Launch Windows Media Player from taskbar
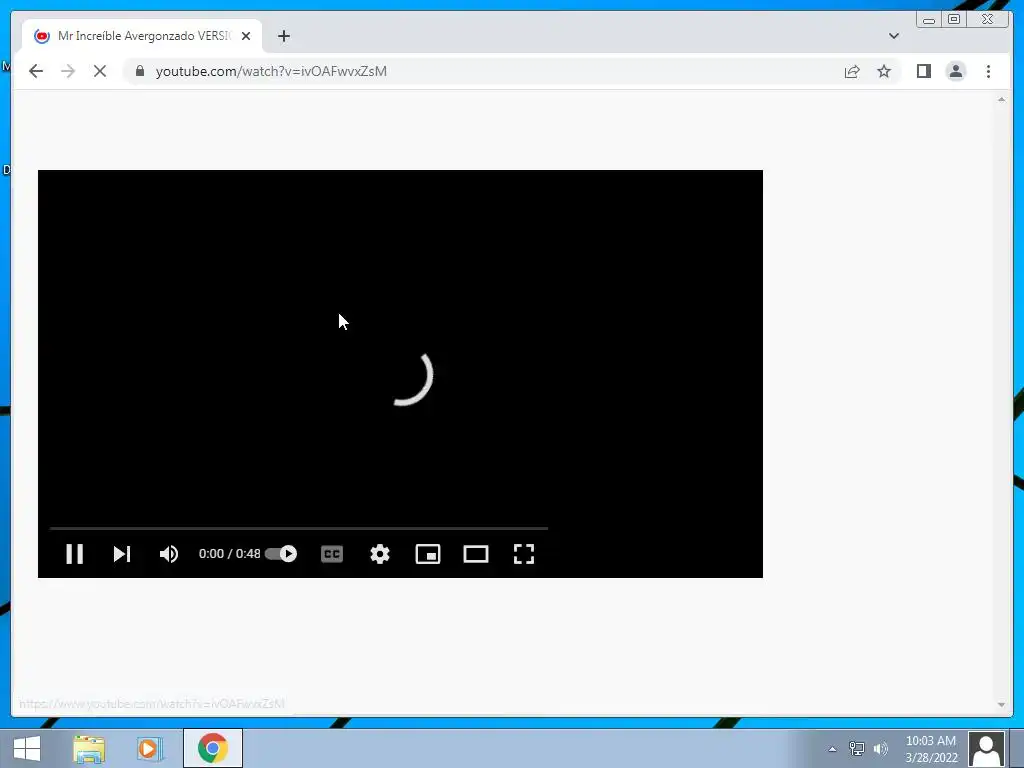 click(149, 748)
